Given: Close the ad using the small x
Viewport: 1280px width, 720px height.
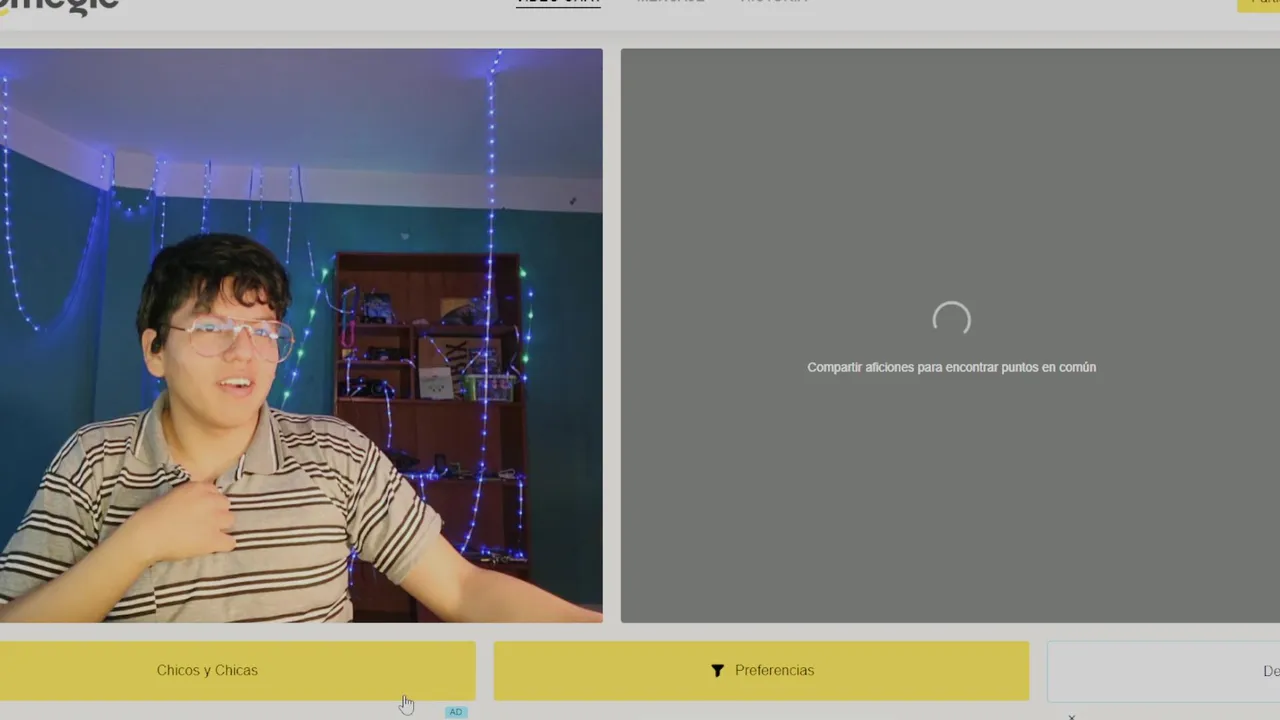Looking at the screenshot, I should tap(1071, 716).
